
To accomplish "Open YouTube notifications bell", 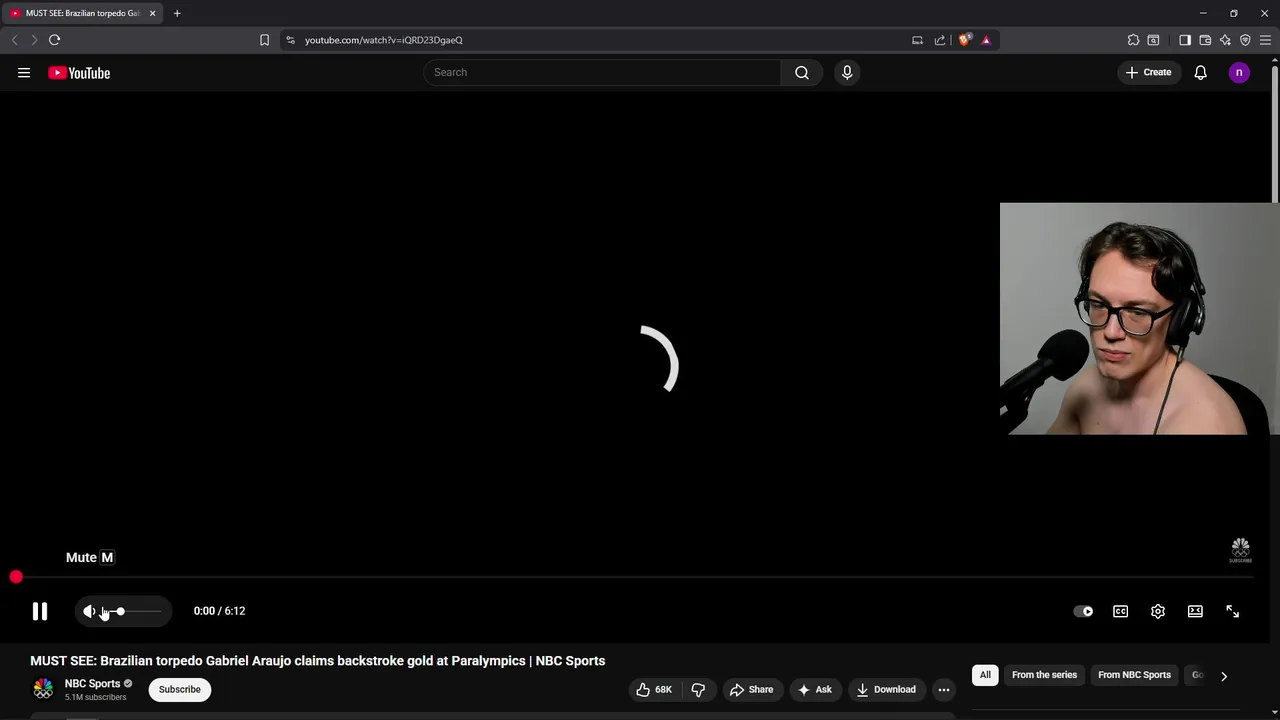I will click(1200, 72).
